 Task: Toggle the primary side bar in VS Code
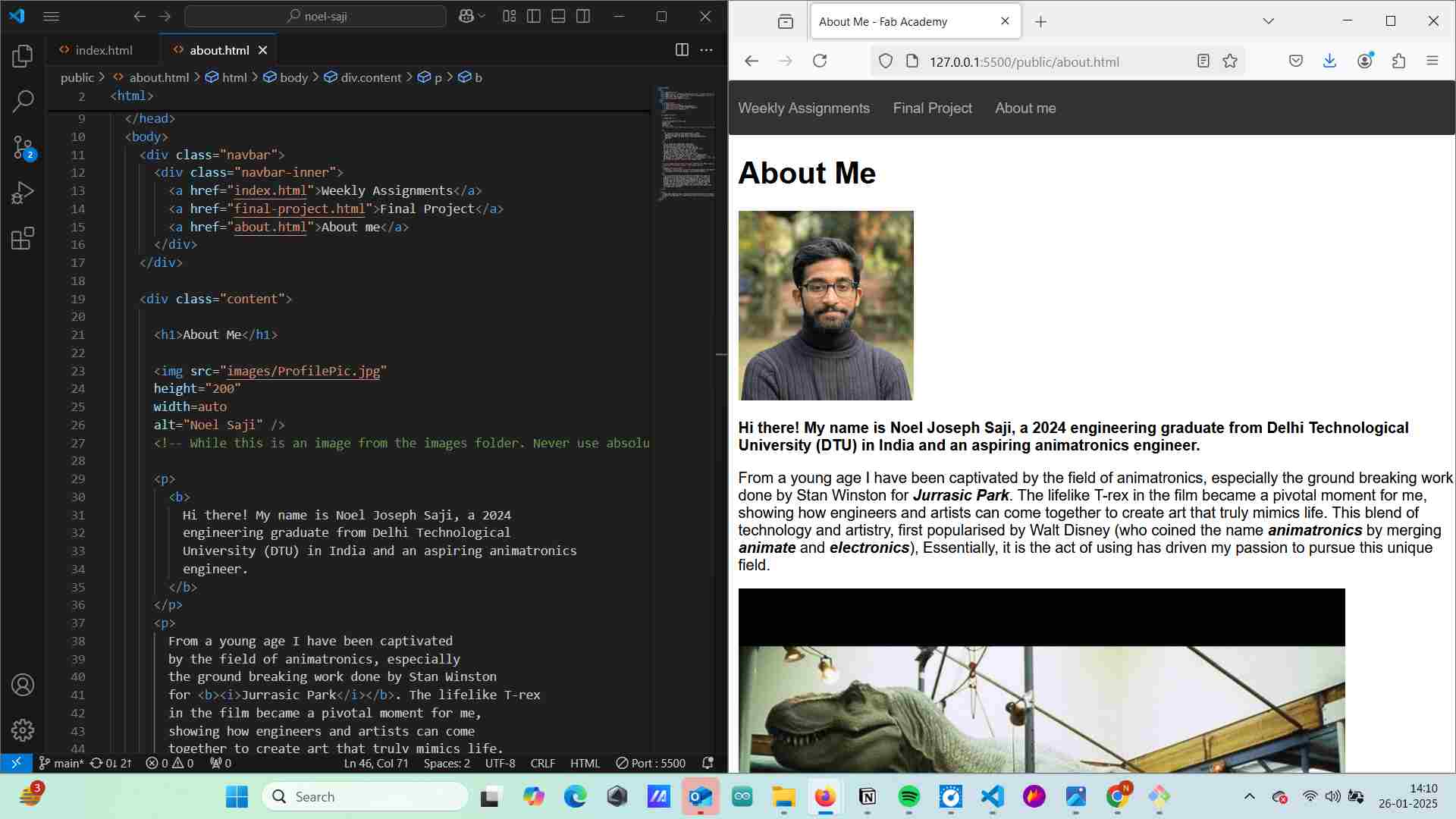[x=534, y=16]
